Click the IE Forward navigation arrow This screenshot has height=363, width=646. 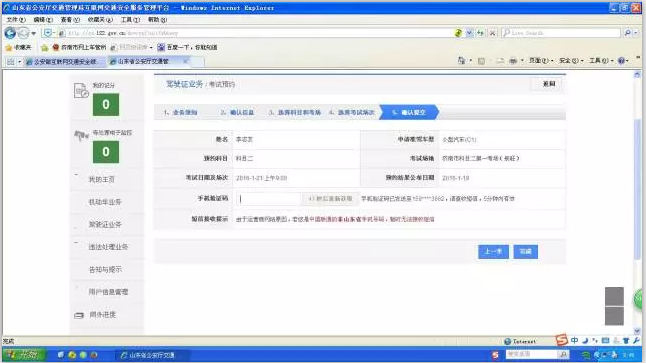(x=23, y=33)
